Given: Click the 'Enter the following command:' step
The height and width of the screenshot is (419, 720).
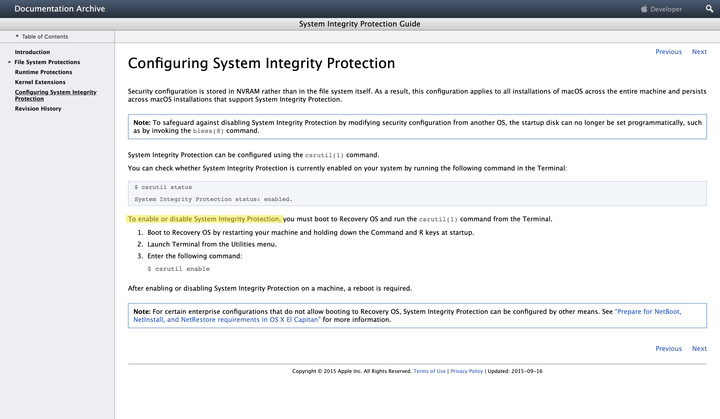Looking at the screenshot, I should [x=195, y=256].
